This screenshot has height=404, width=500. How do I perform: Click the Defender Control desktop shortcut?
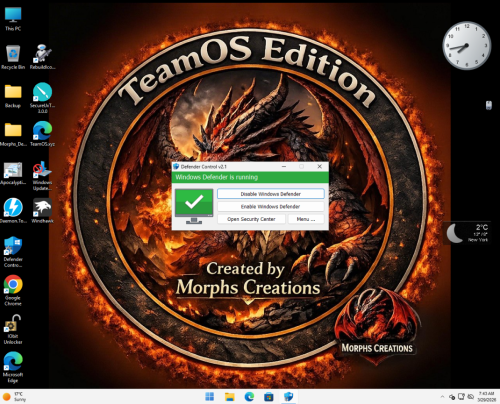(13, 252)
